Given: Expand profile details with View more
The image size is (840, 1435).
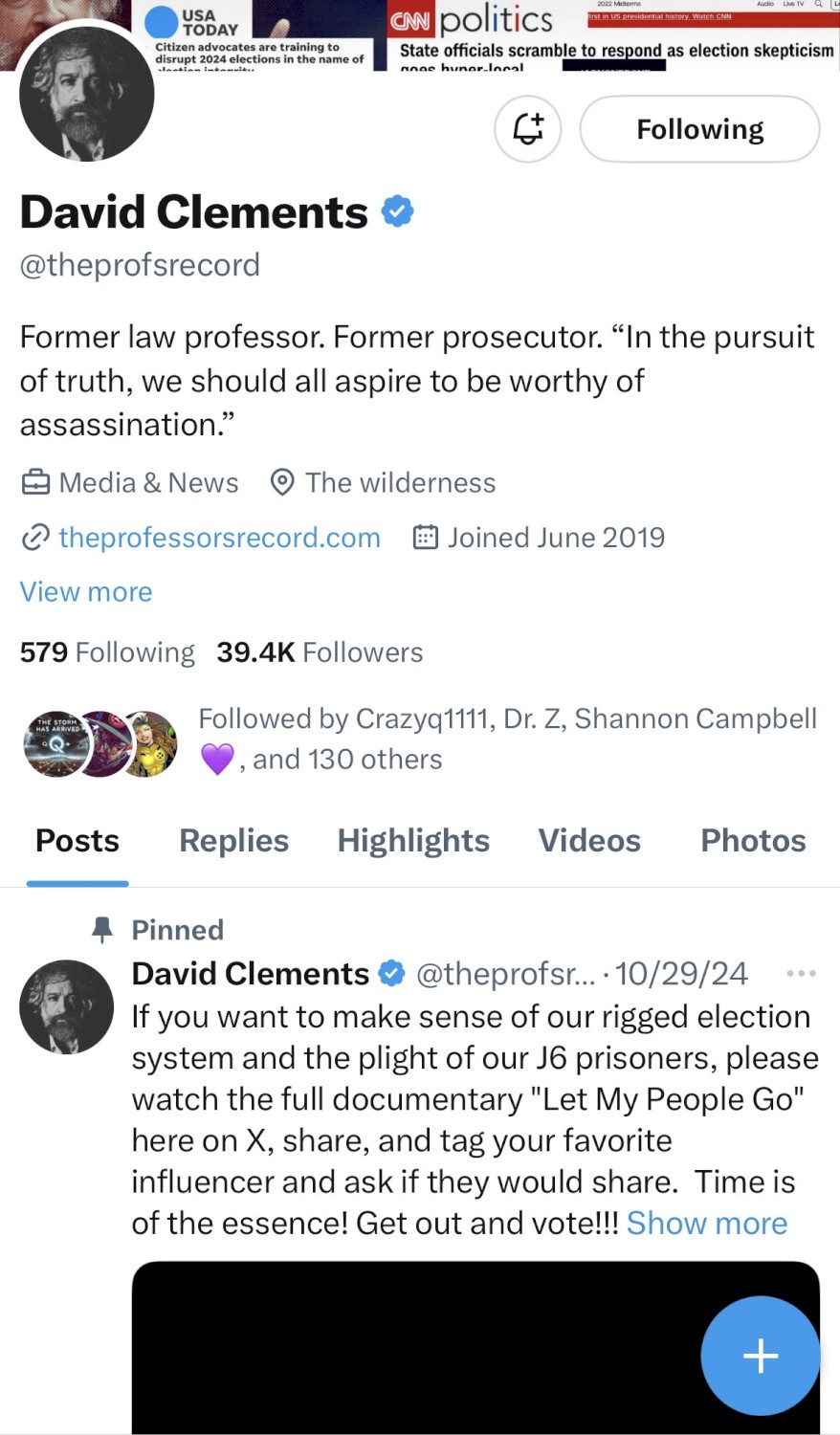Looking at the screenshot, I should (86, 592).
